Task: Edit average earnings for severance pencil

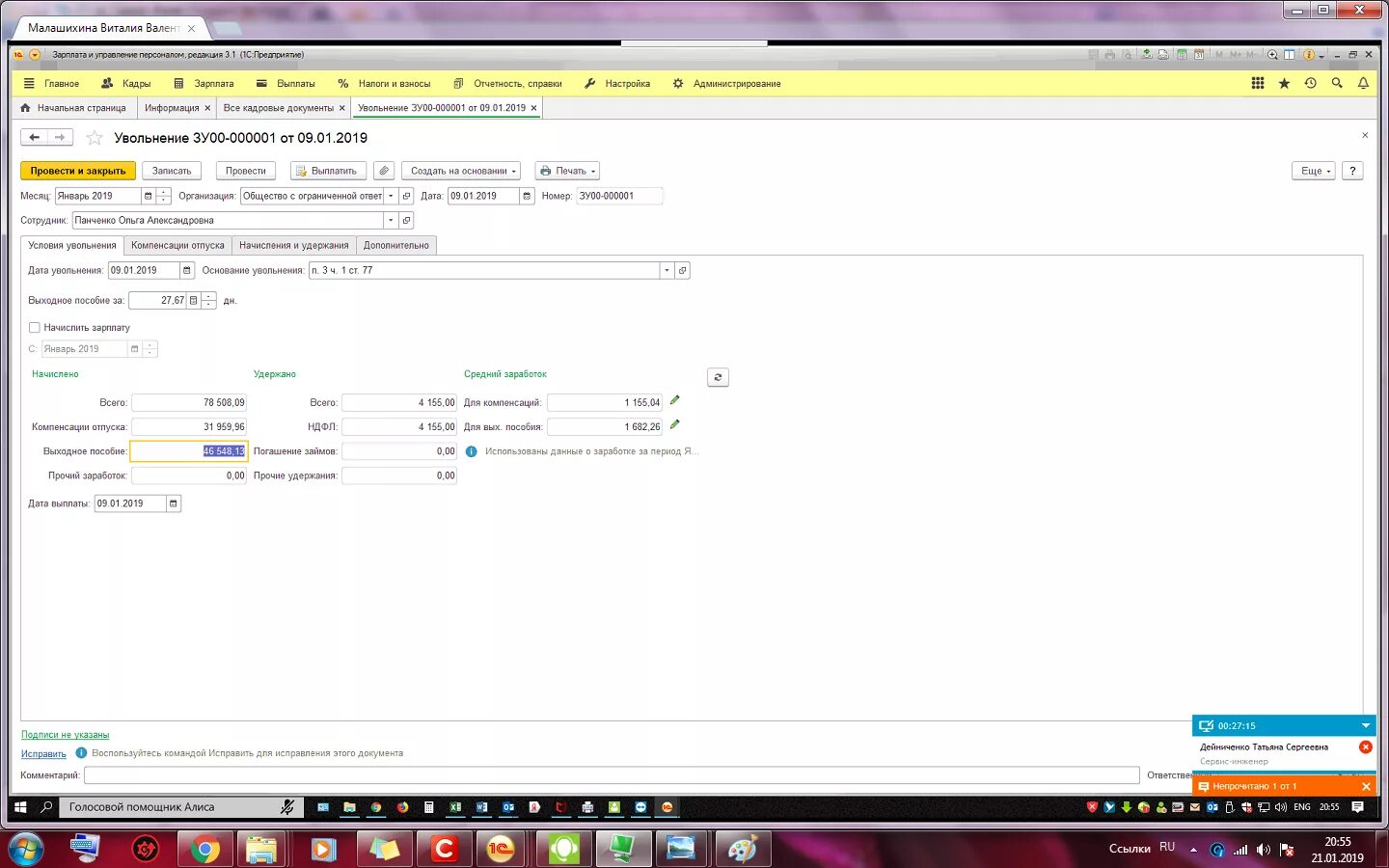Action: [674, 424]
